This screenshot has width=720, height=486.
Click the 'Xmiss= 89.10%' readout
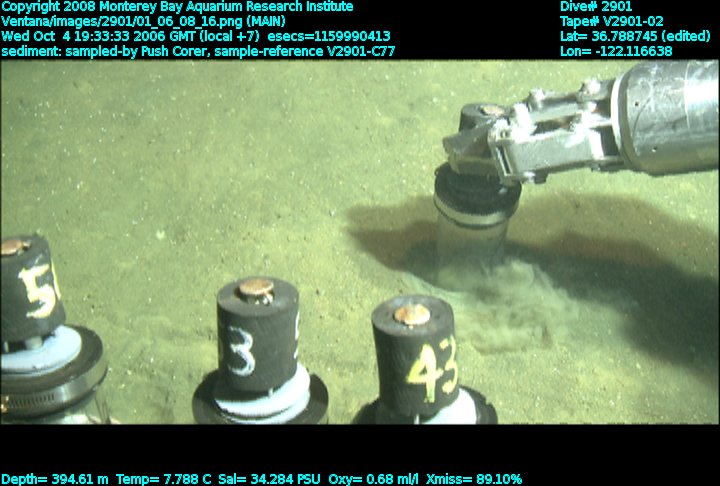(474, 480)
